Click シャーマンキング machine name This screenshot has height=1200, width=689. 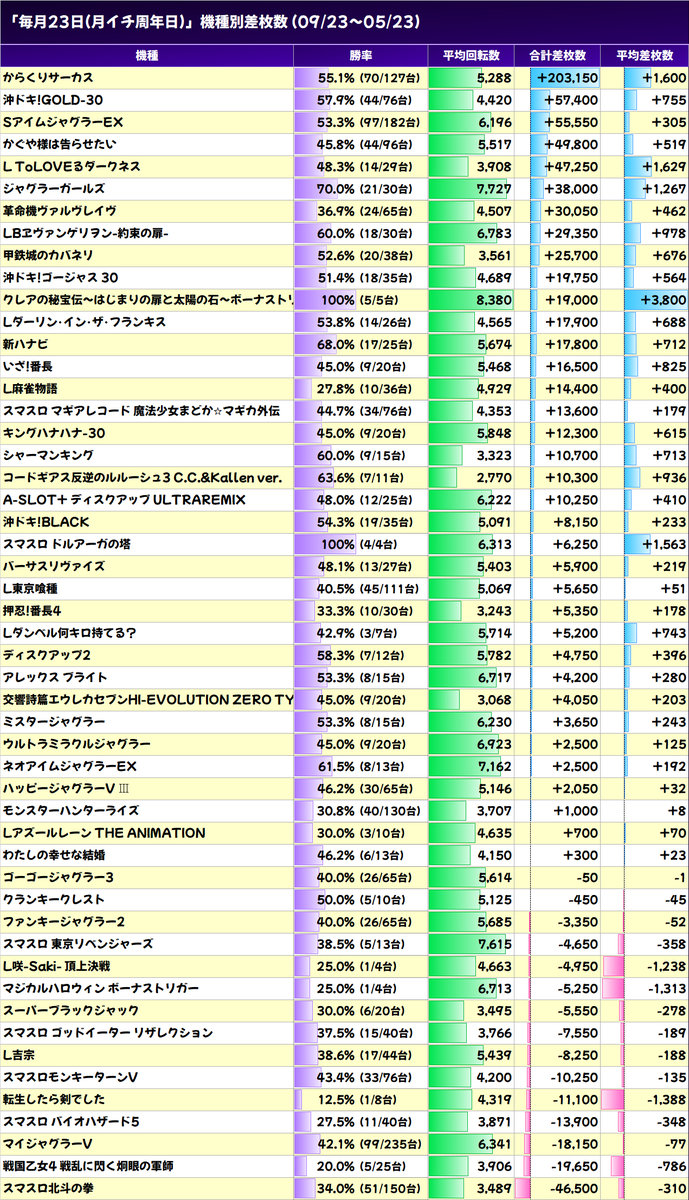click(x=50, y=454)
